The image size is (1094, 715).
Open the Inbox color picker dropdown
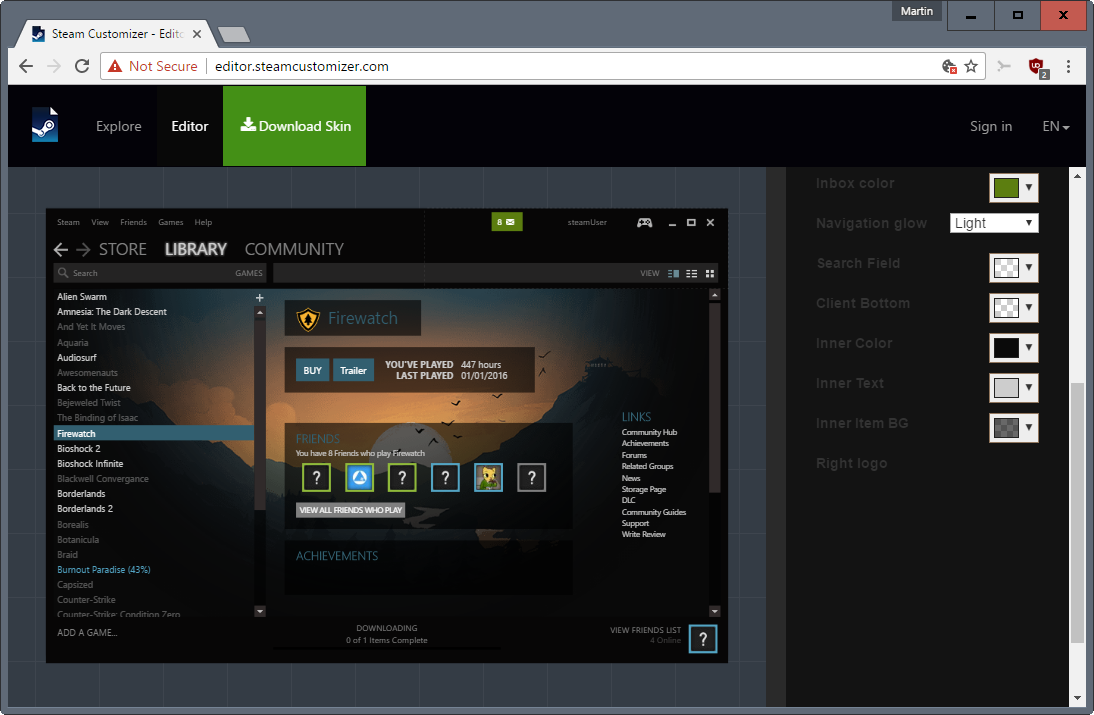1014,188
